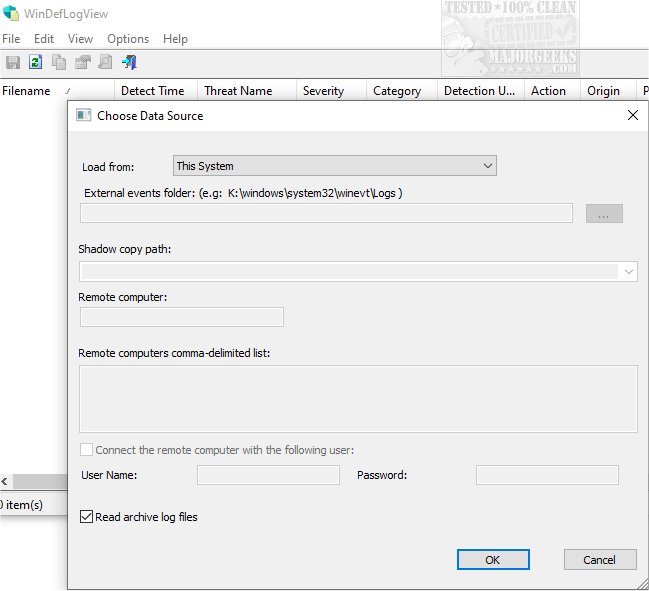Toggle Connect the remote computer with user checkbox
Viewport: 649px width, 591px height.
point(86,450)
